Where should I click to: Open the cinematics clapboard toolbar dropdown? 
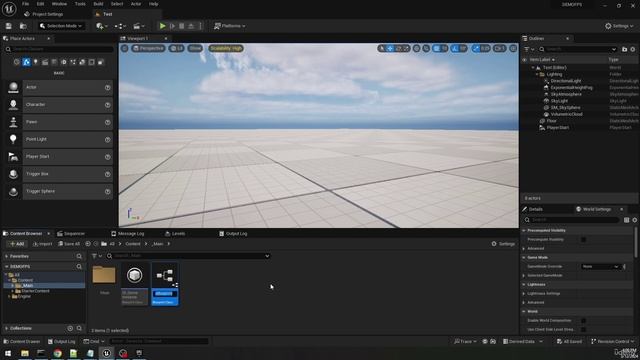pyautogui.click(x=139, y=26)
